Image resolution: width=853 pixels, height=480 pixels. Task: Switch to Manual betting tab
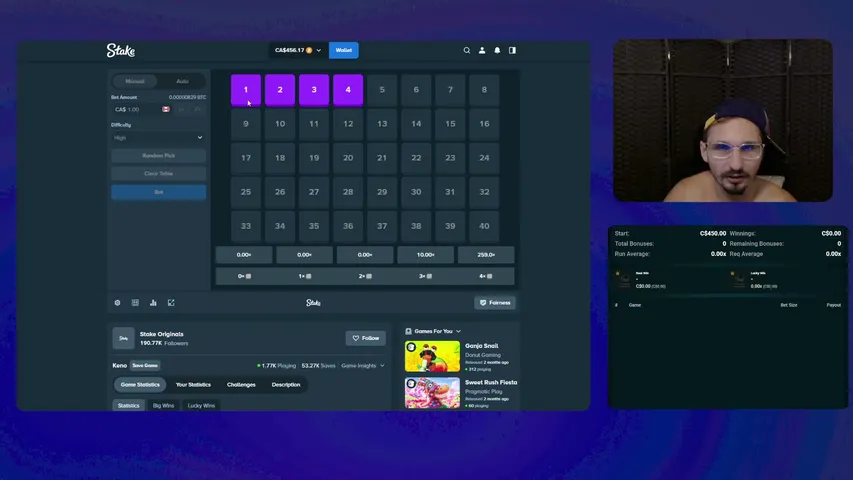pos(135,81)
